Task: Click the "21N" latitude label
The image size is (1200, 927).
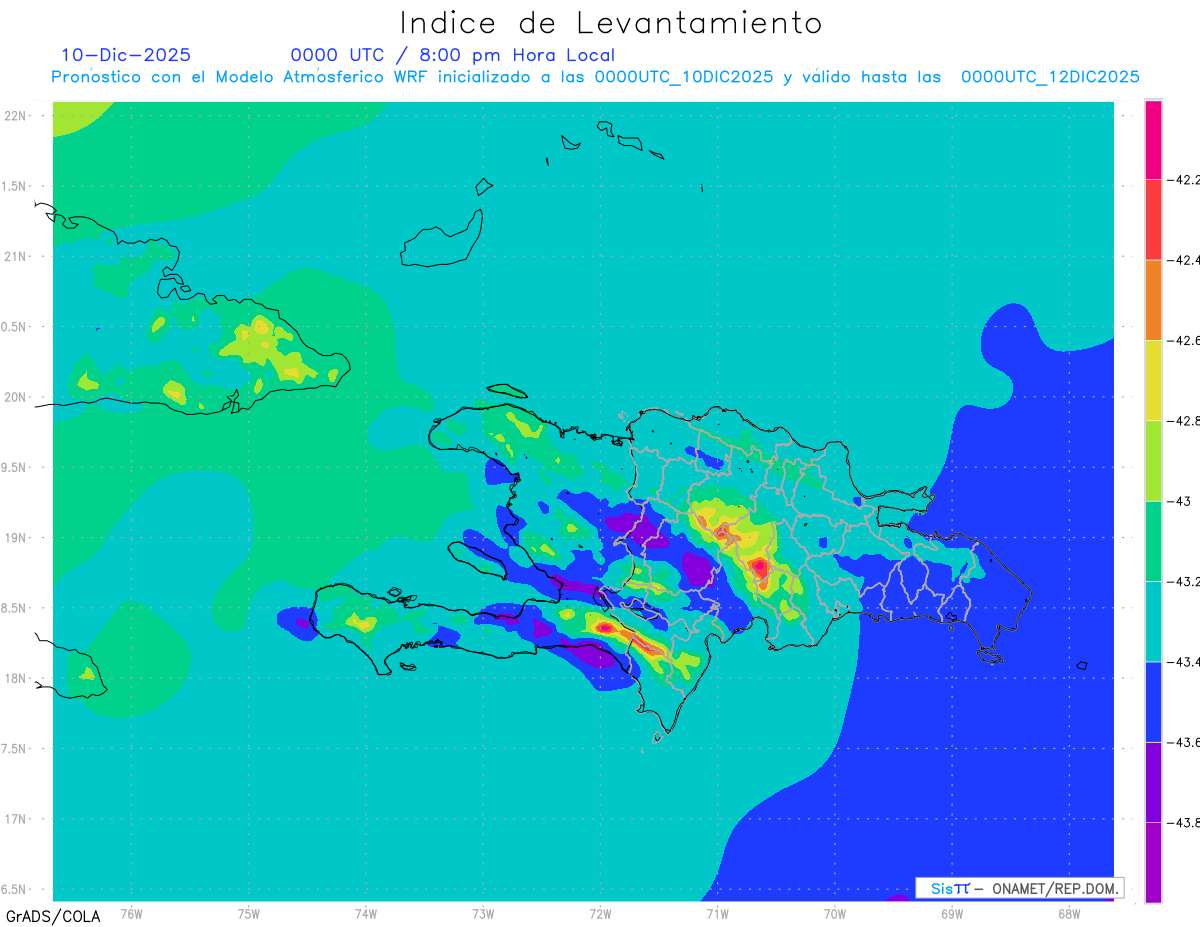Action: [16, 256]
